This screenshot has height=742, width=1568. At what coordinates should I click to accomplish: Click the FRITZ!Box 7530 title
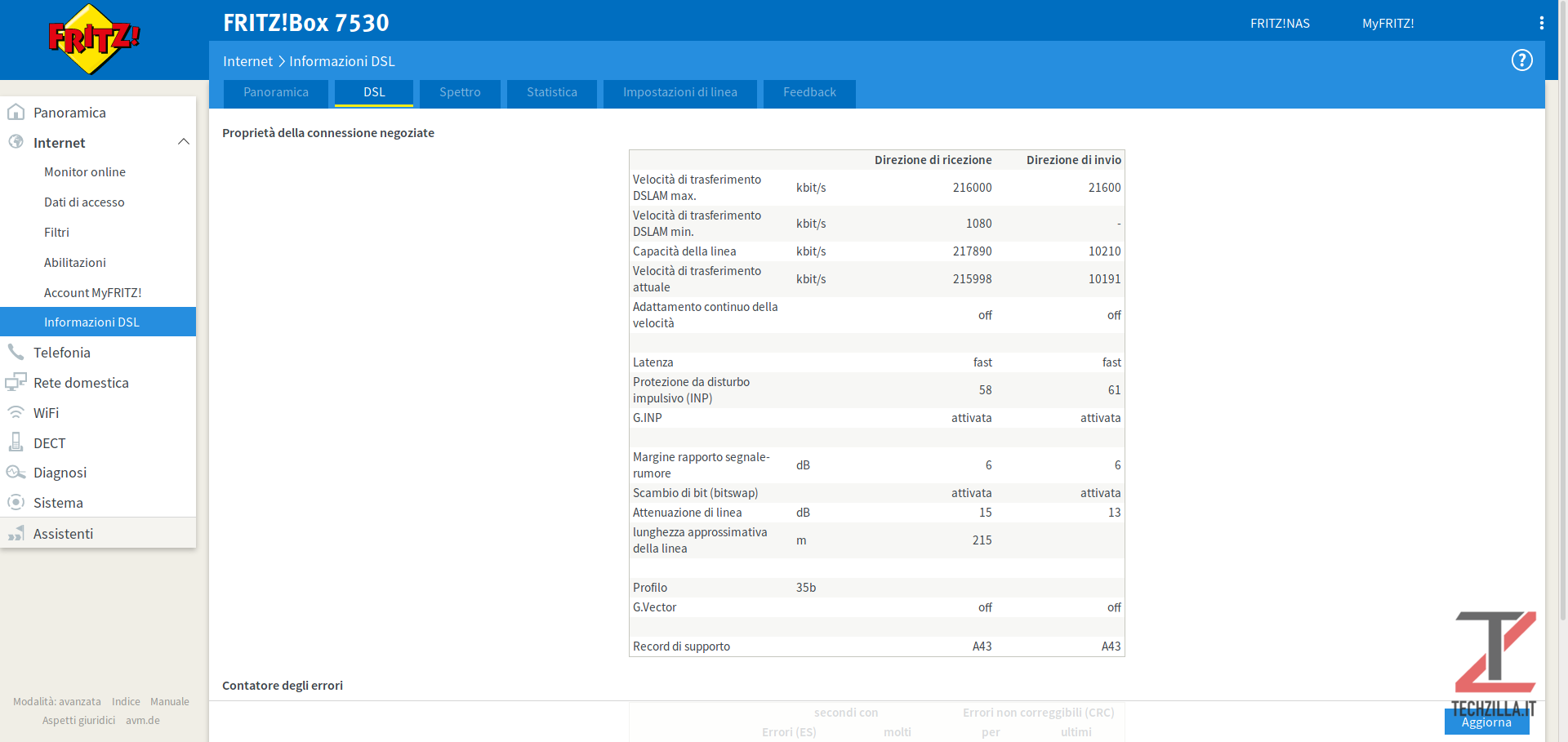tap(306, 23)
